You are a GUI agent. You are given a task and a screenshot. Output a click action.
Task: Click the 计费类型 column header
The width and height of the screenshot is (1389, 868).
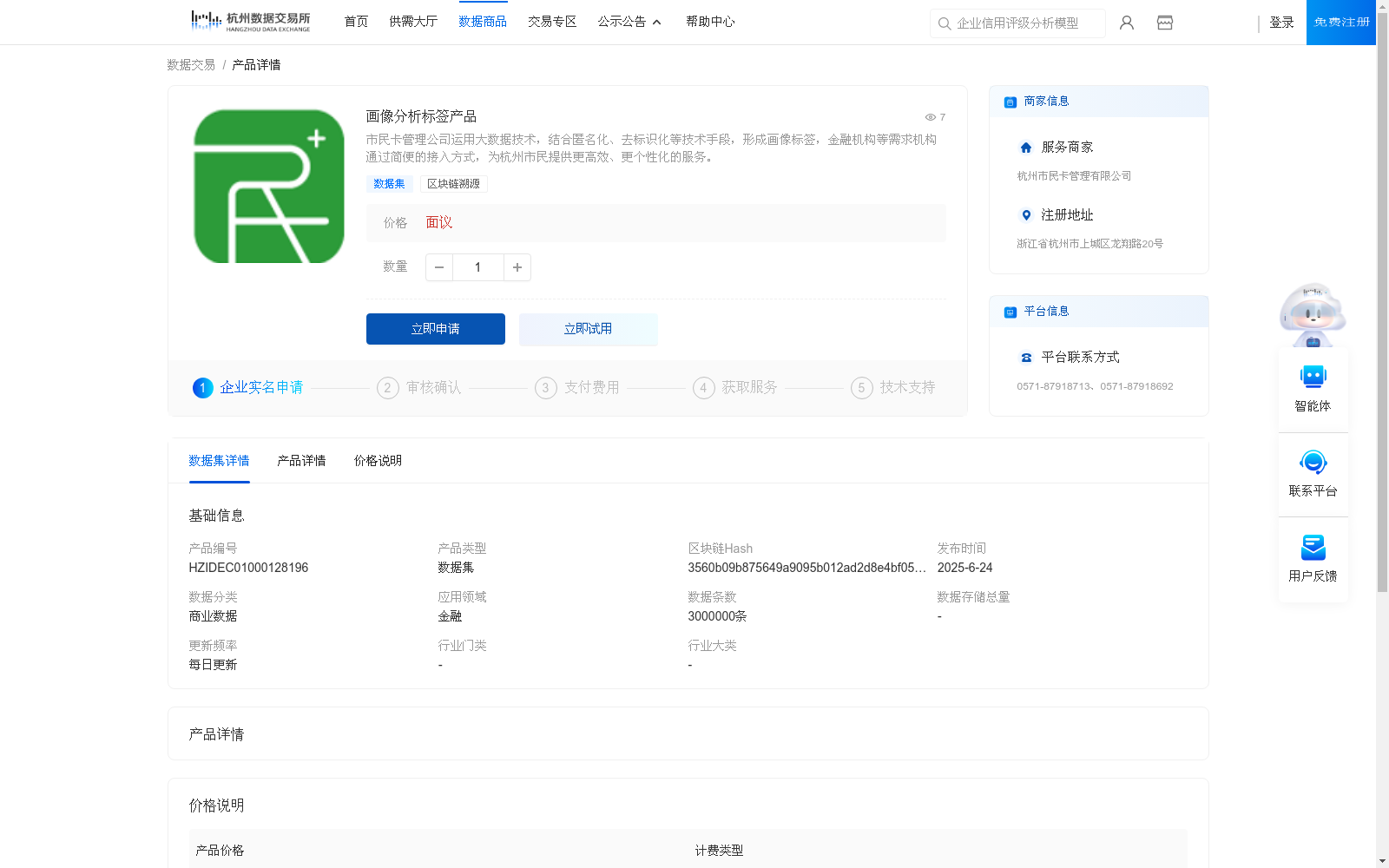click(x=719, y=851)
